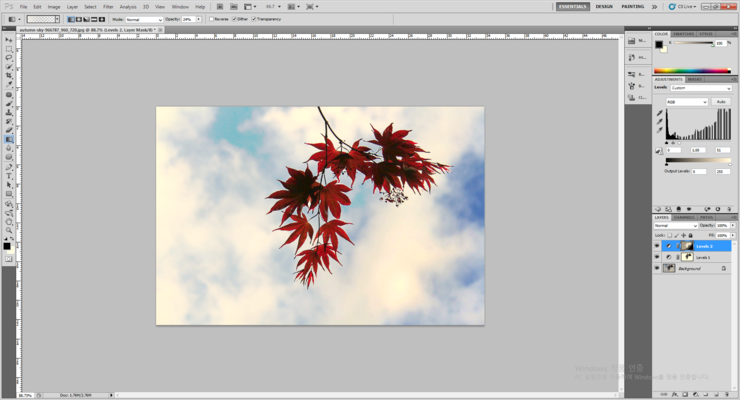Switch to the Design workspace button

(604, 6)
